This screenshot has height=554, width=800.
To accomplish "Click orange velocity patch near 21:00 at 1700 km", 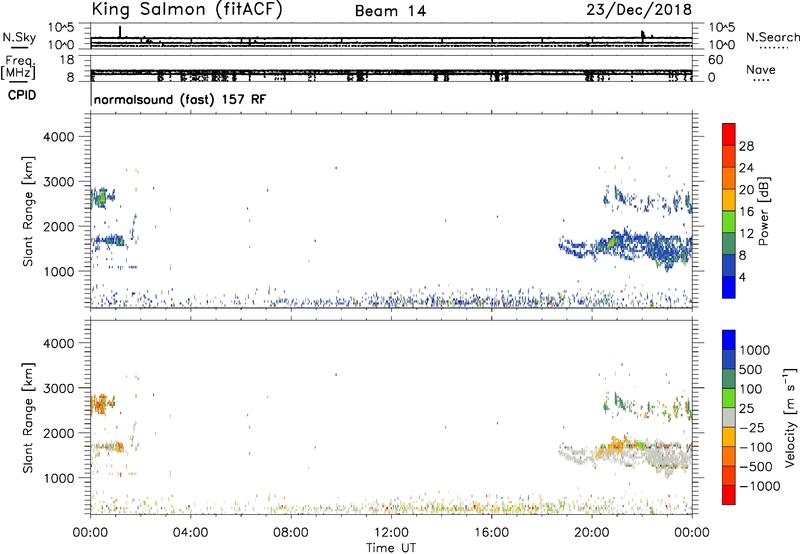I will (x=615, y=445).
